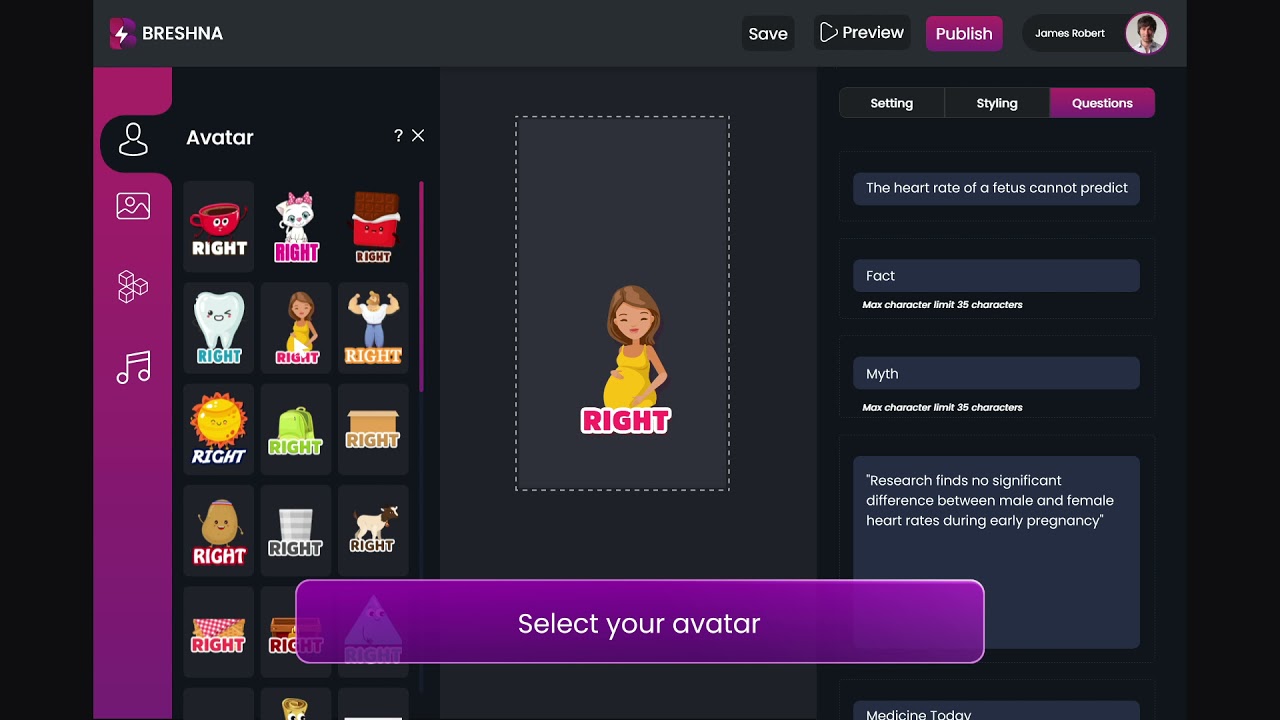
Task: Open the music note sidebar icon
Action: pos(133,368)
